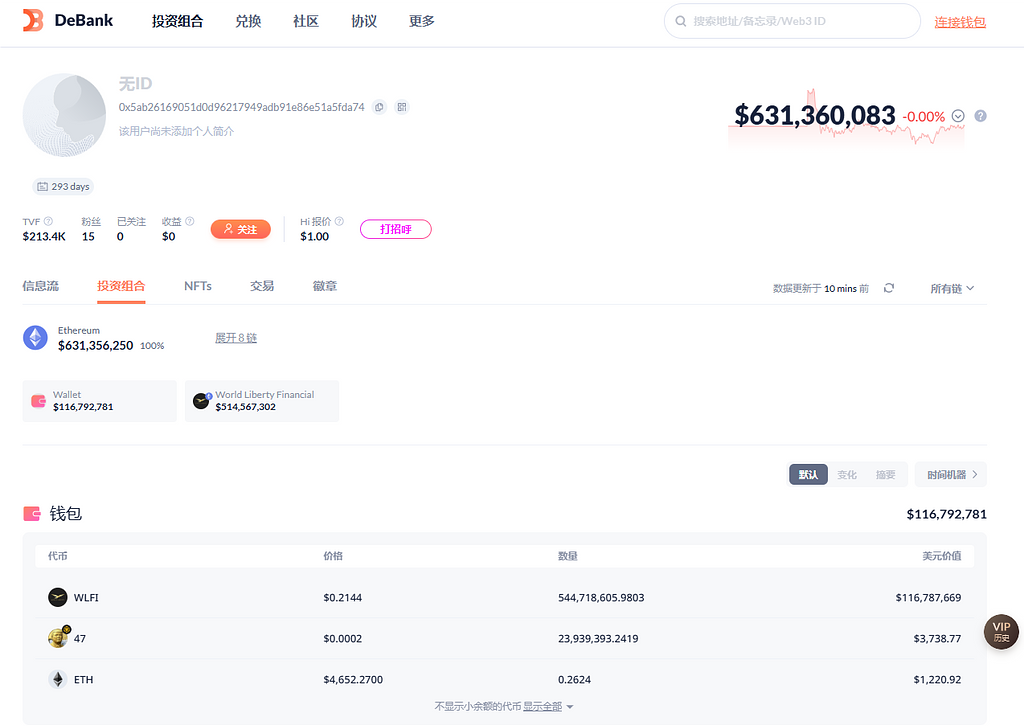Image resolution: width=1024 pixels, height=726 pixels.
Task: Switch to the NFTs tab
Action: 198,286
